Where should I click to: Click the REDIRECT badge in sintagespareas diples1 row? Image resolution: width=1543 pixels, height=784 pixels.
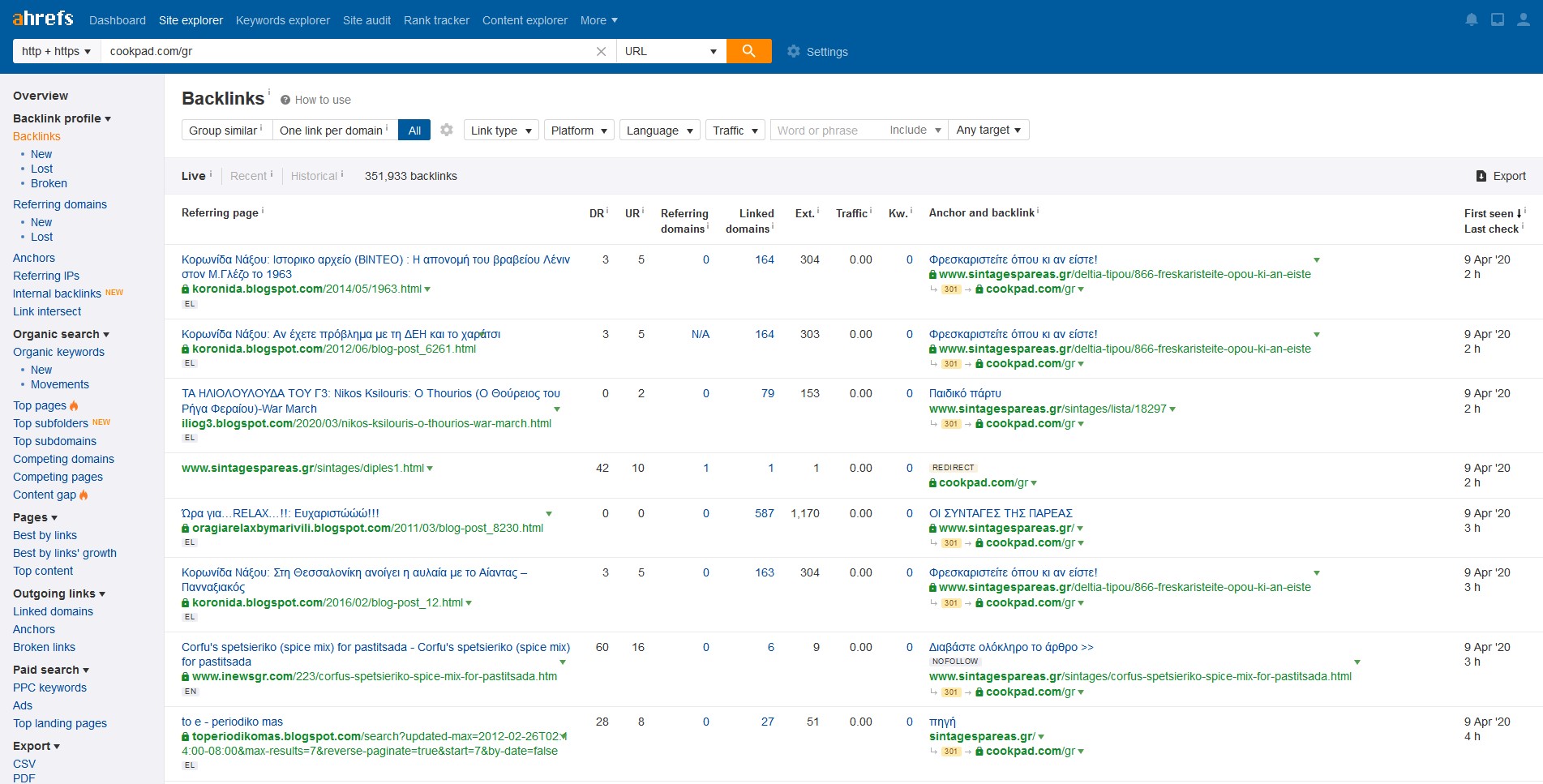[x=953, y=468]
